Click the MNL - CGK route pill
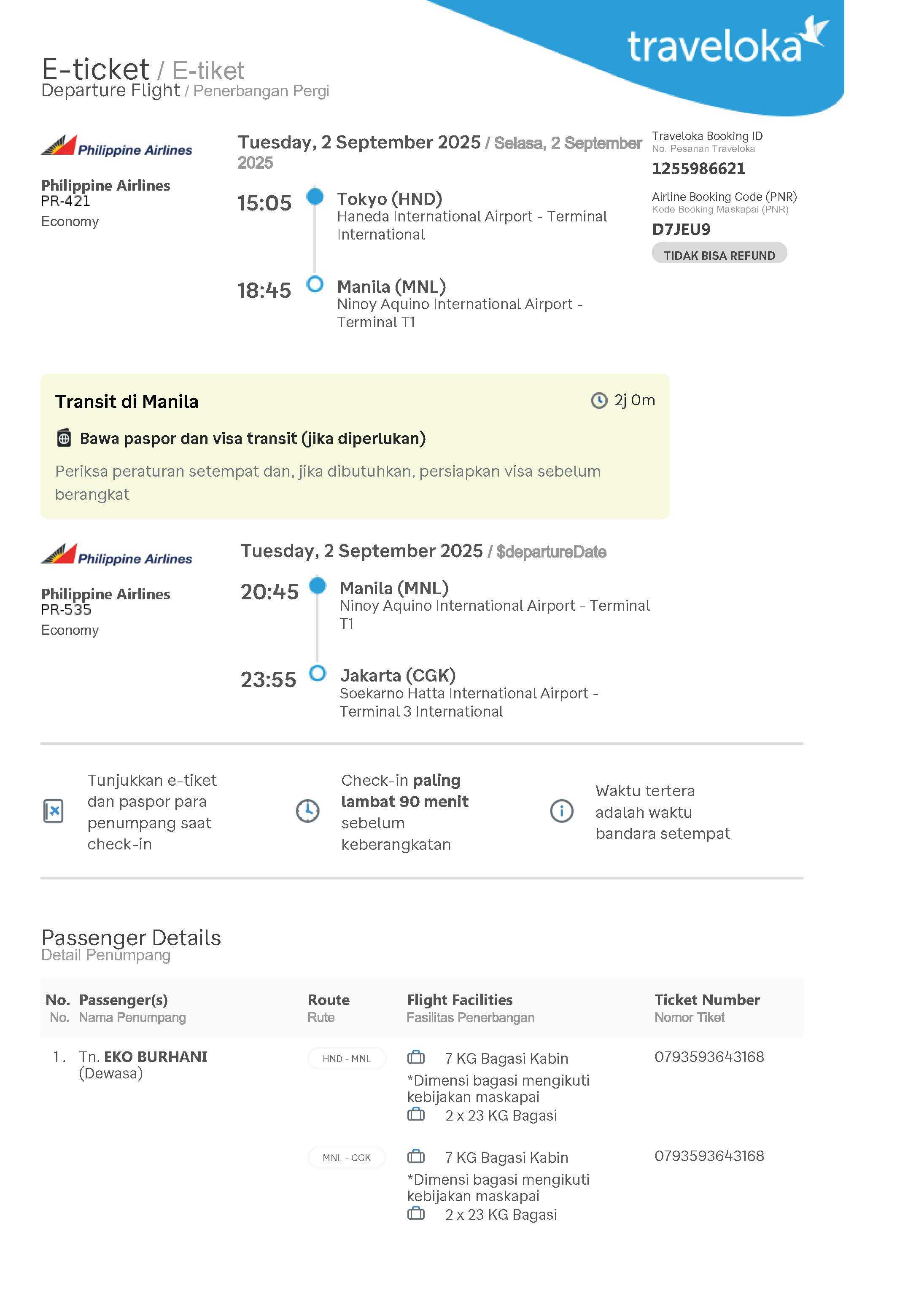Viewport: 924px width, 1307px height. pos(346,1158)
